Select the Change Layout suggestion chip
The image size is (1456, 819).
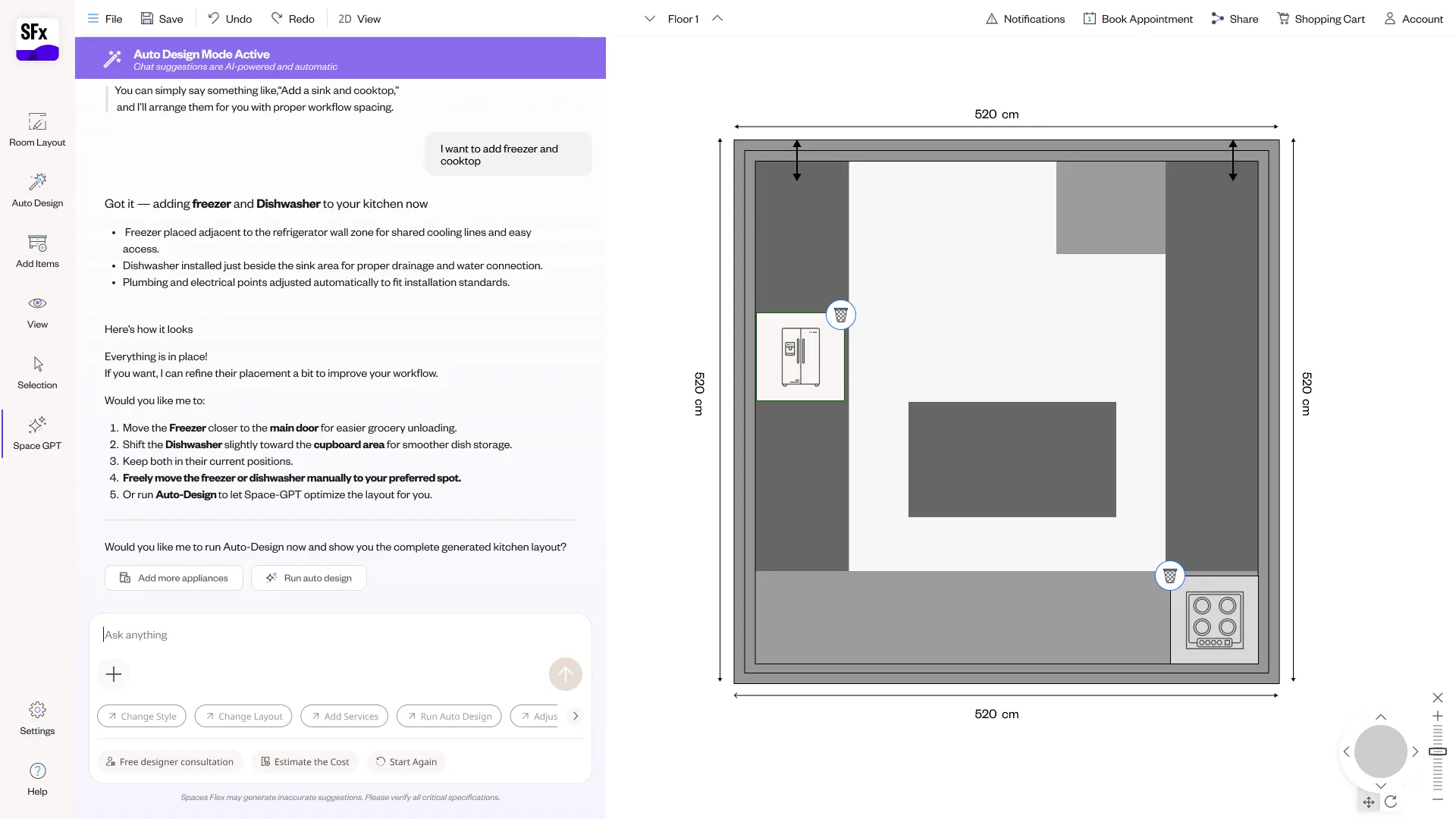coord(243,716)
